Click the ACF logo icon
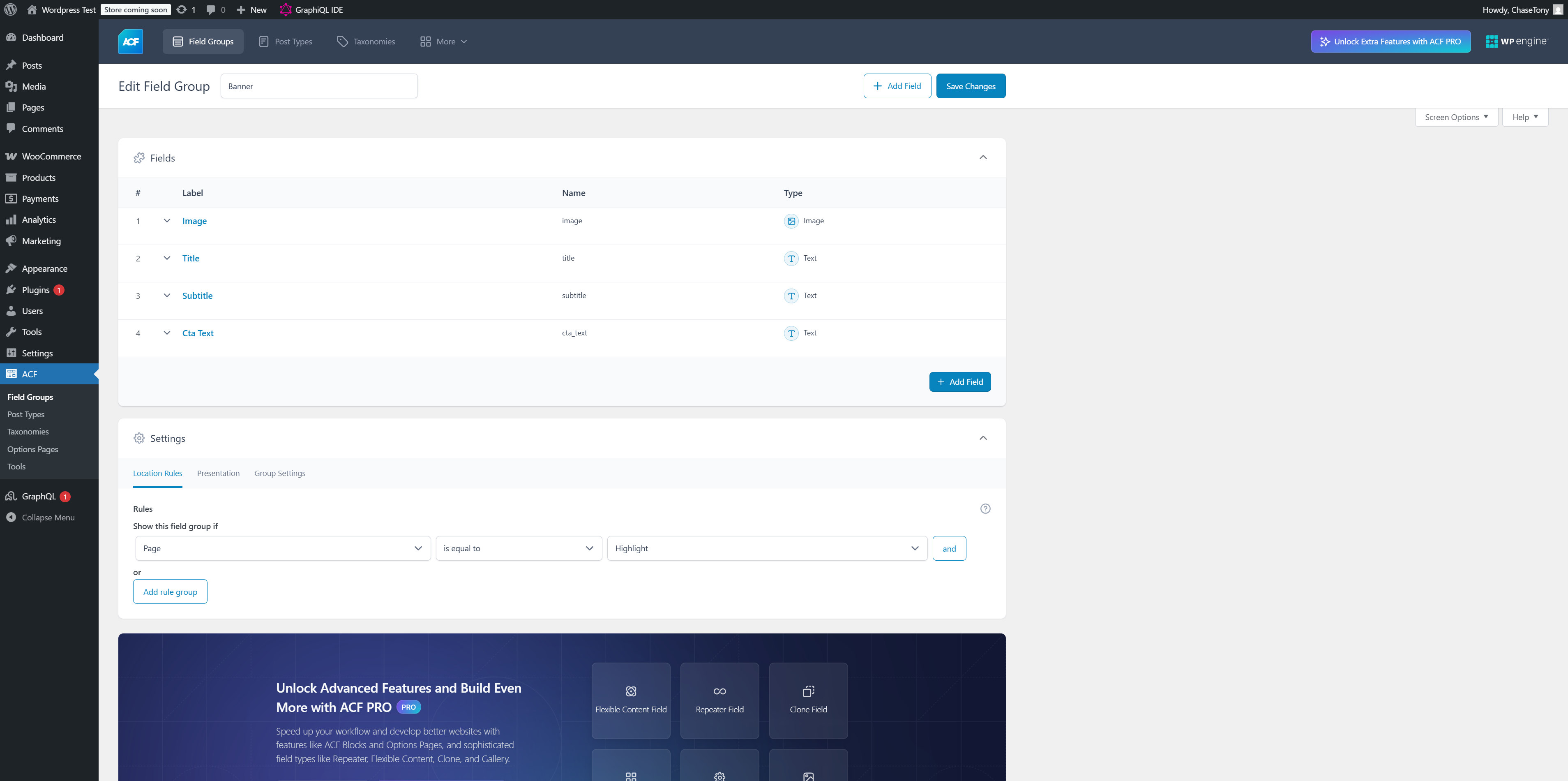This screenshot has height=781, width=1568. tap(130, 42)
